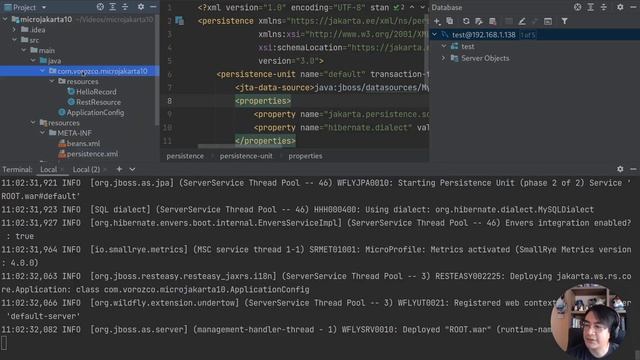Click the filter icon in Database toolbar

click(x=564, y=21)
